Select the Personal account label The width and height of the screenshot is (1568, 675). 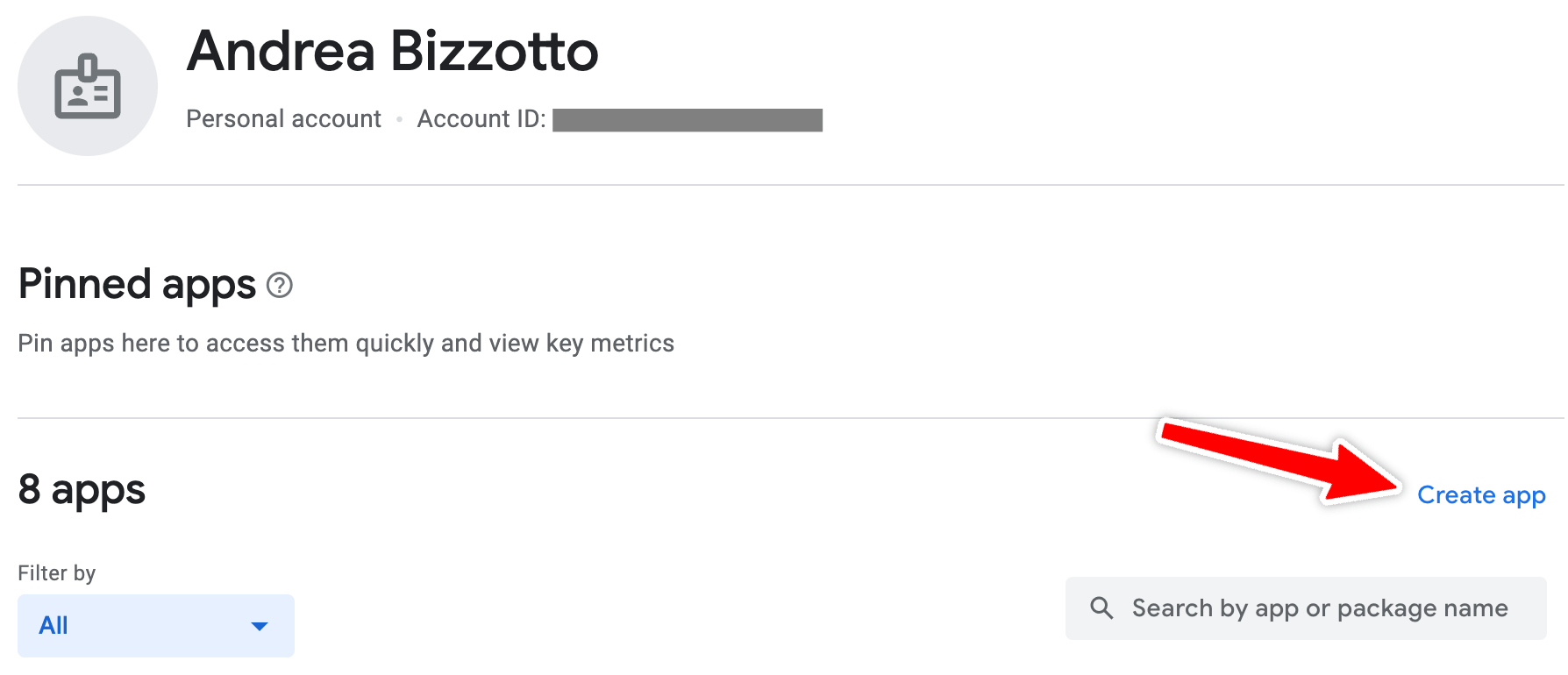pos(283,119)
